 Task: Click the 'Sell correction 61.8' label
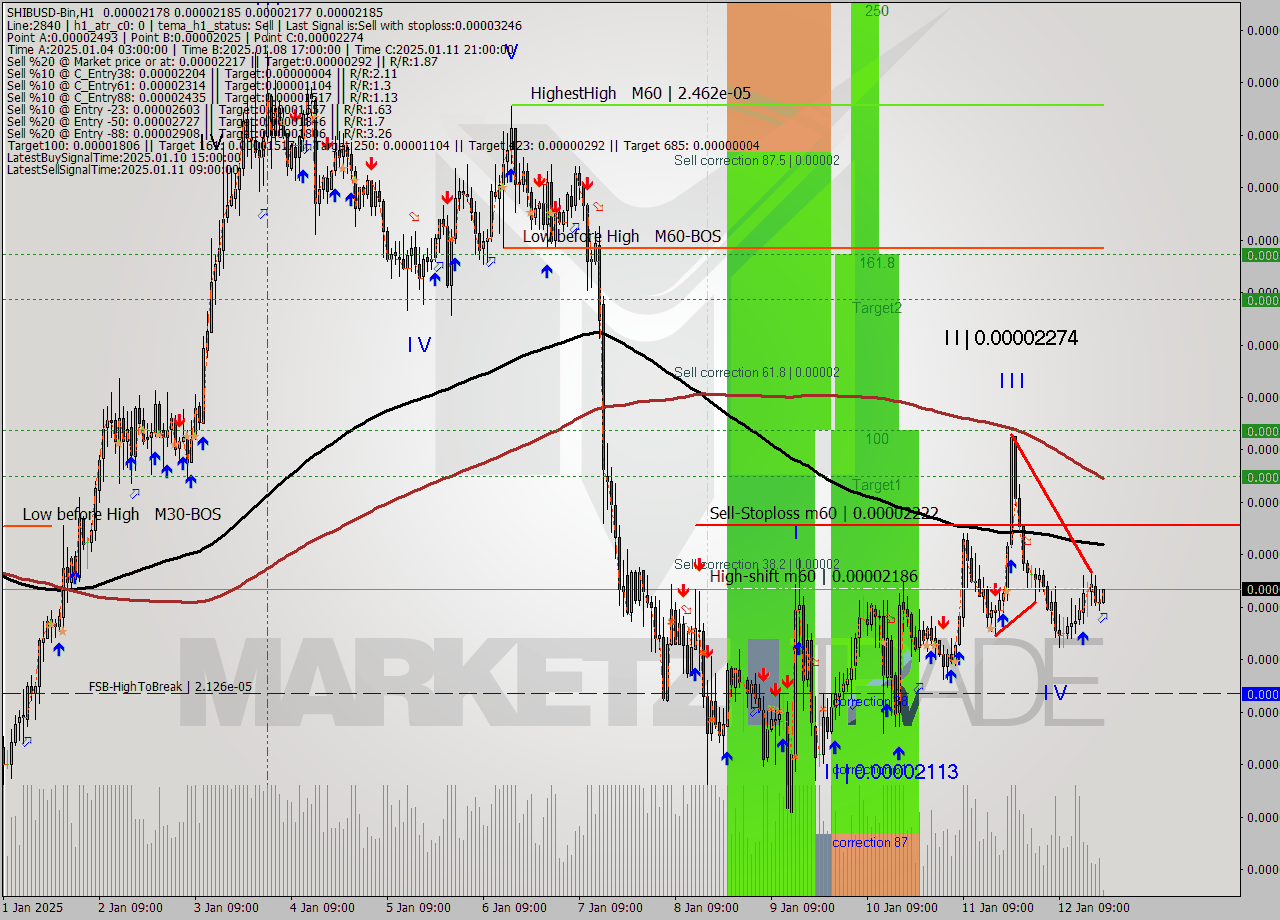pos(757,372)
